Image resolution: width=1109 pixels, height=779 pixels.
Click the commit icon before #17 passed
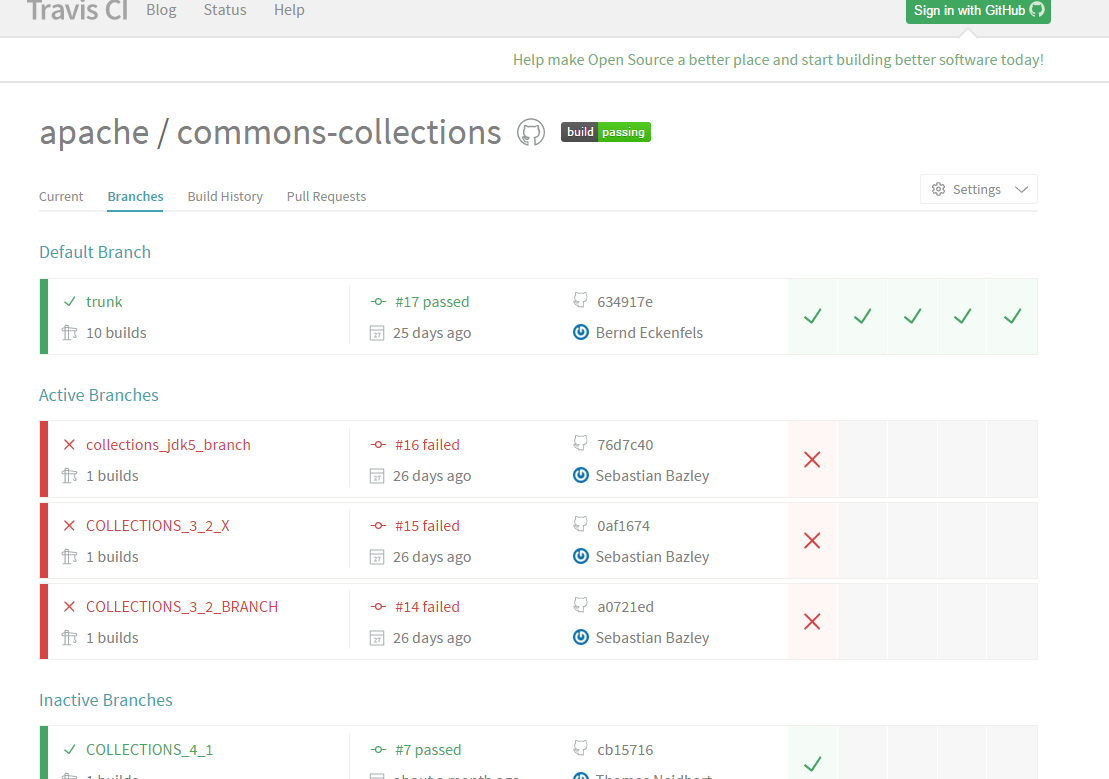coord(378,301)
